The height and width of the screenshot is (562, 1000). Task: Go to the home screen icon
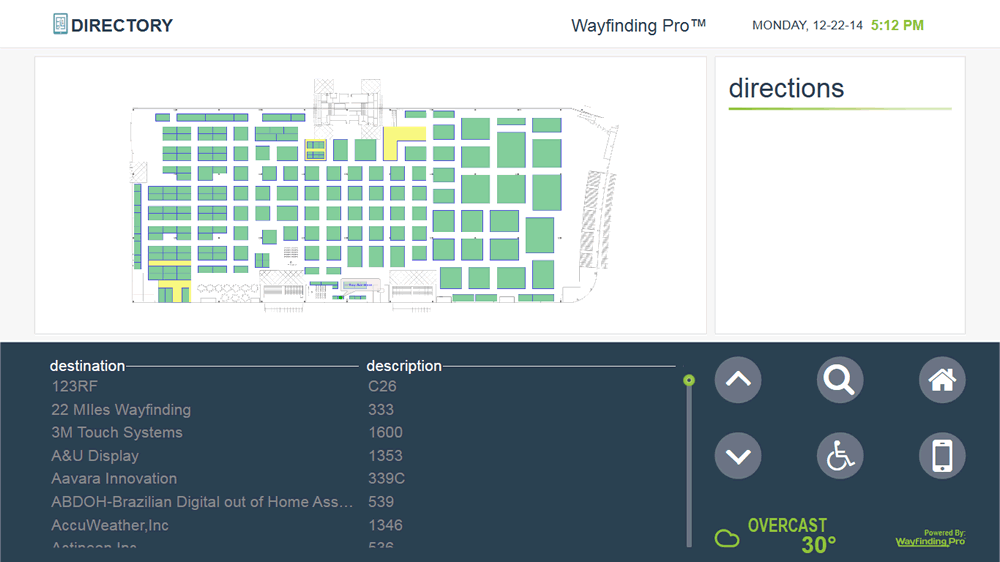942,380
